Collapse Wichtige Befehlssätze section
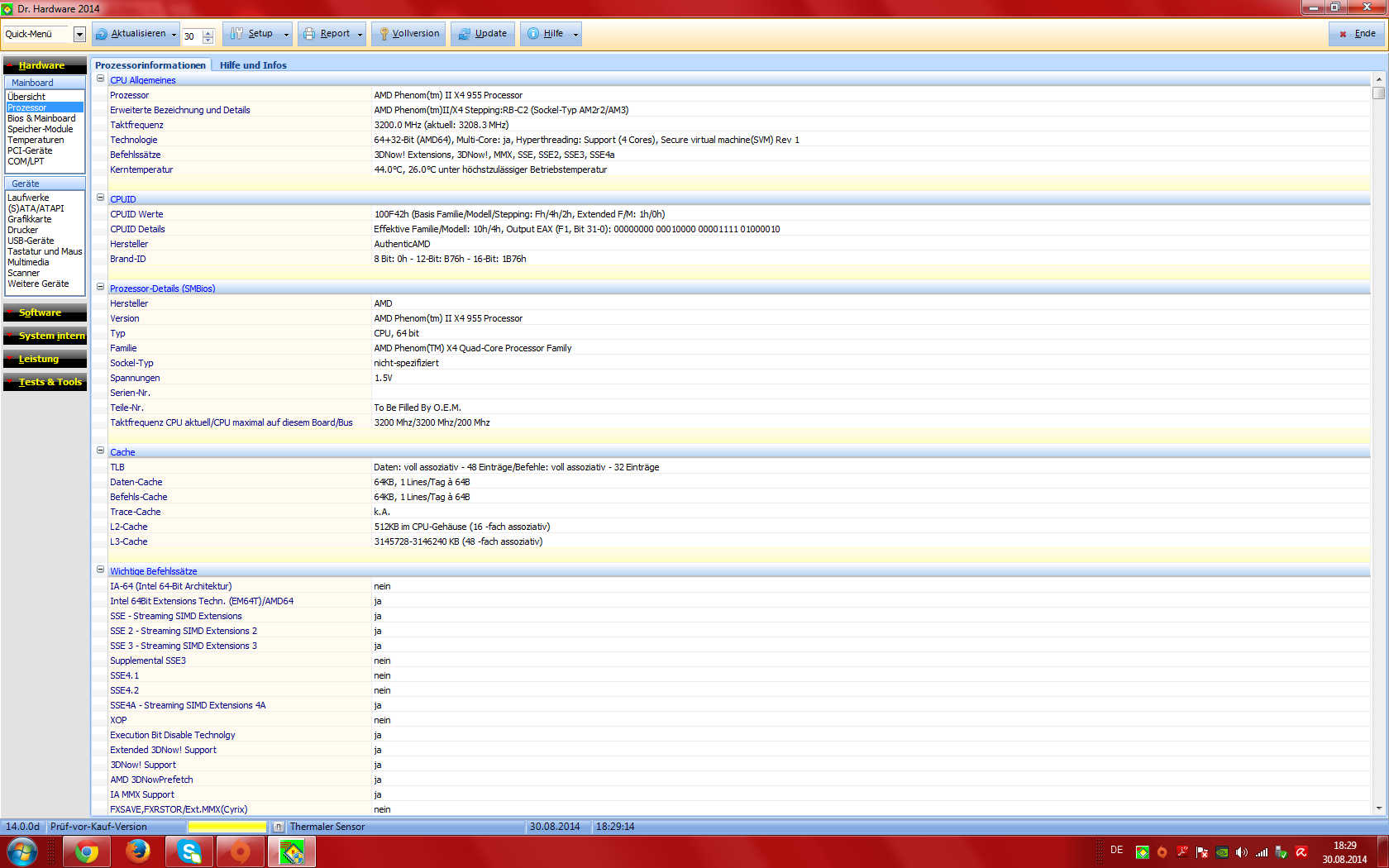1389x868 pixels. [x=101, y=570]
